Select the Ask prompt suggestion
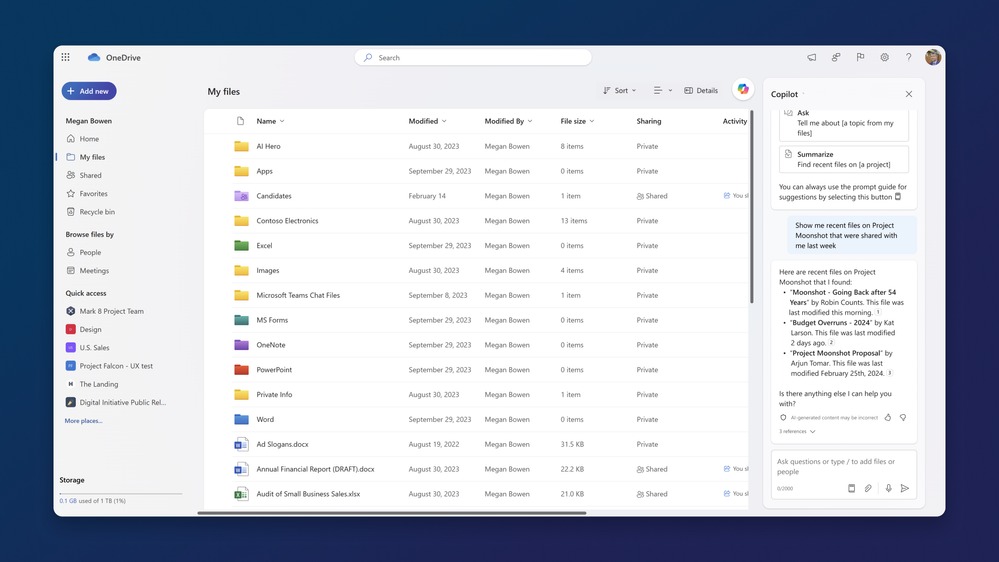Viewport: 999px width, 562px height. click(844, 124)
